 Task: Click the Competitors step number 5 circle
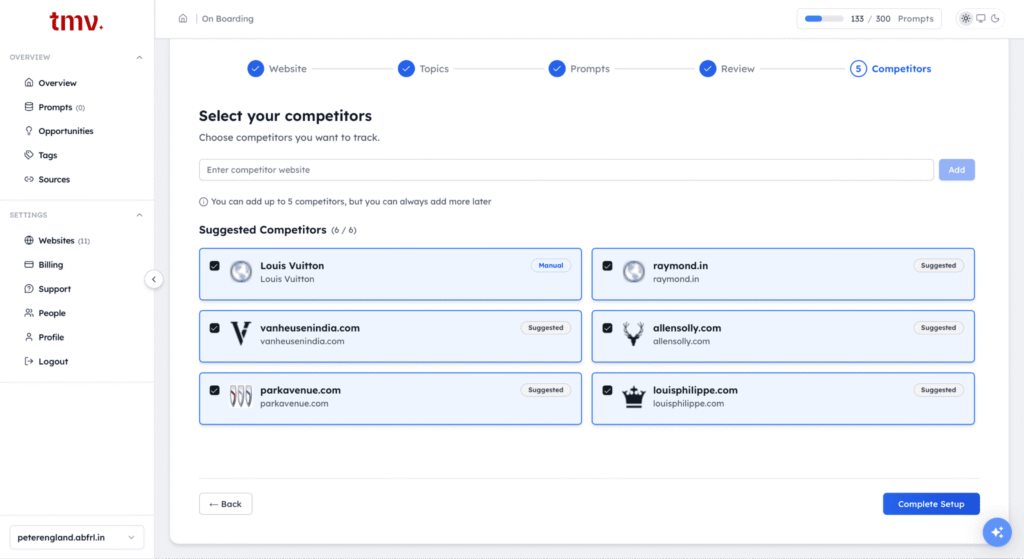point(858,69)
